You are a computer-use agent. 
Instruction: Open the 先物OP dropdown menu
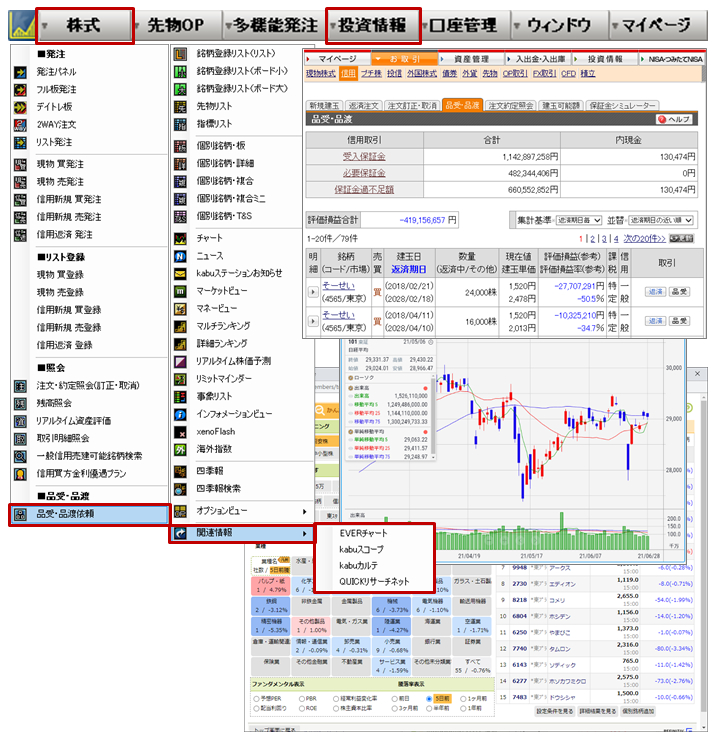tap(178, 25)
